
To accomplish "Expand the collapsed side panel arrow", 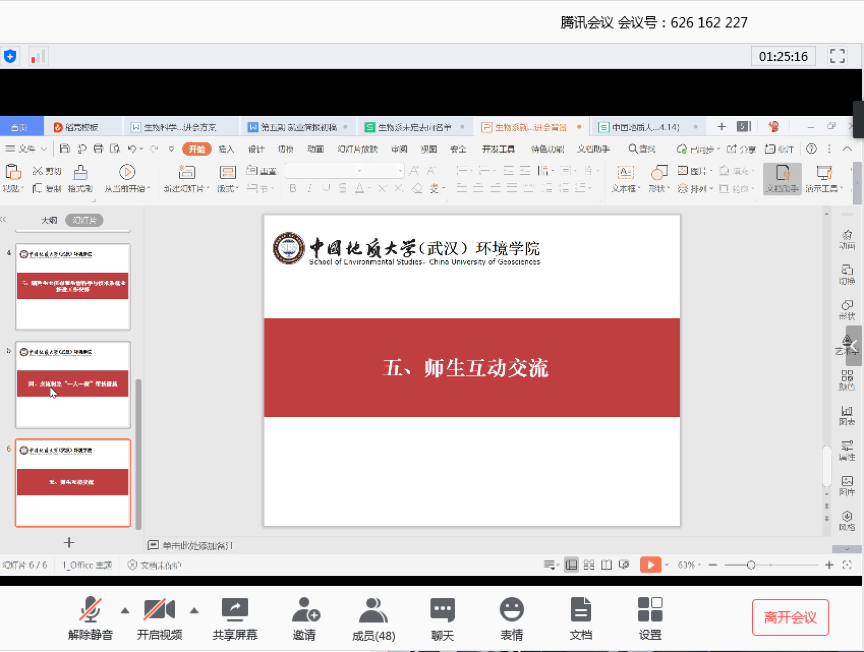I will (854, 345).
